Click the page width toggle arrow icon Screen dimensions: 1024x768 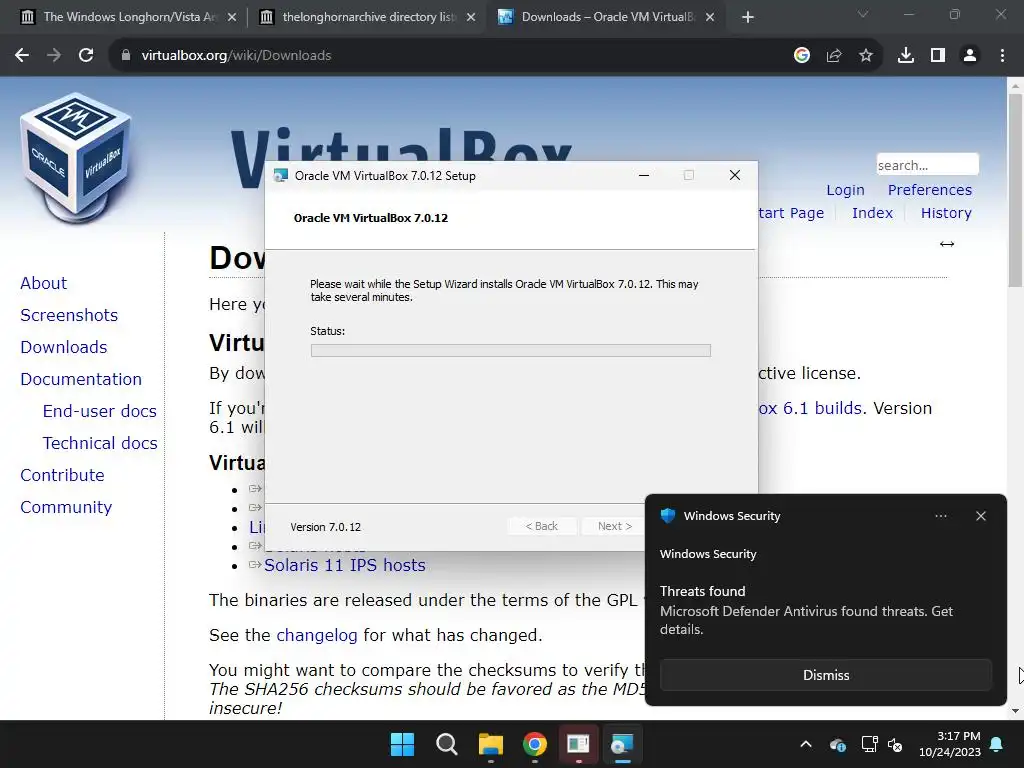(947, 244)
